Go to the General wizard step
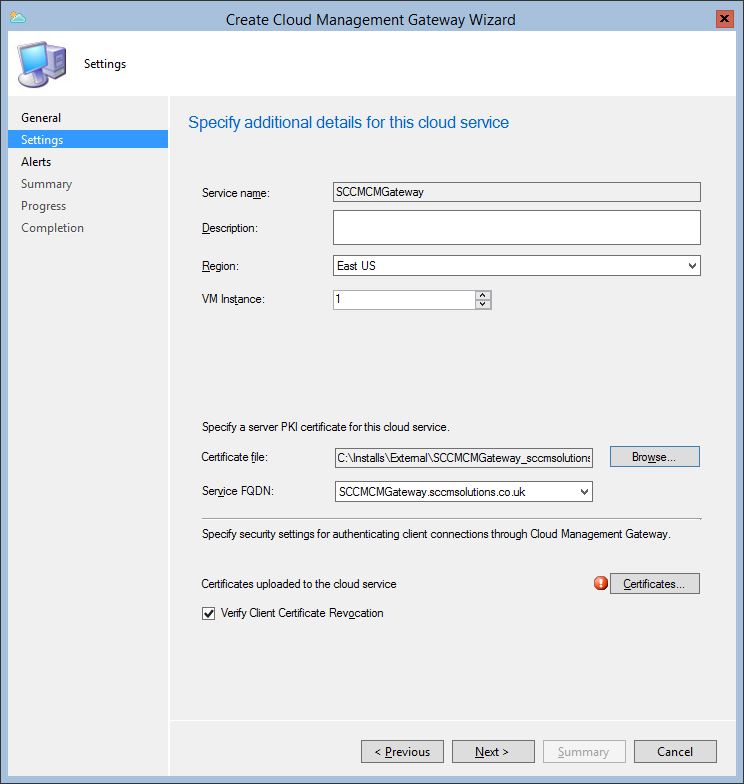The width and height of the screenshot is (744, 784). [x=41, y=118]
